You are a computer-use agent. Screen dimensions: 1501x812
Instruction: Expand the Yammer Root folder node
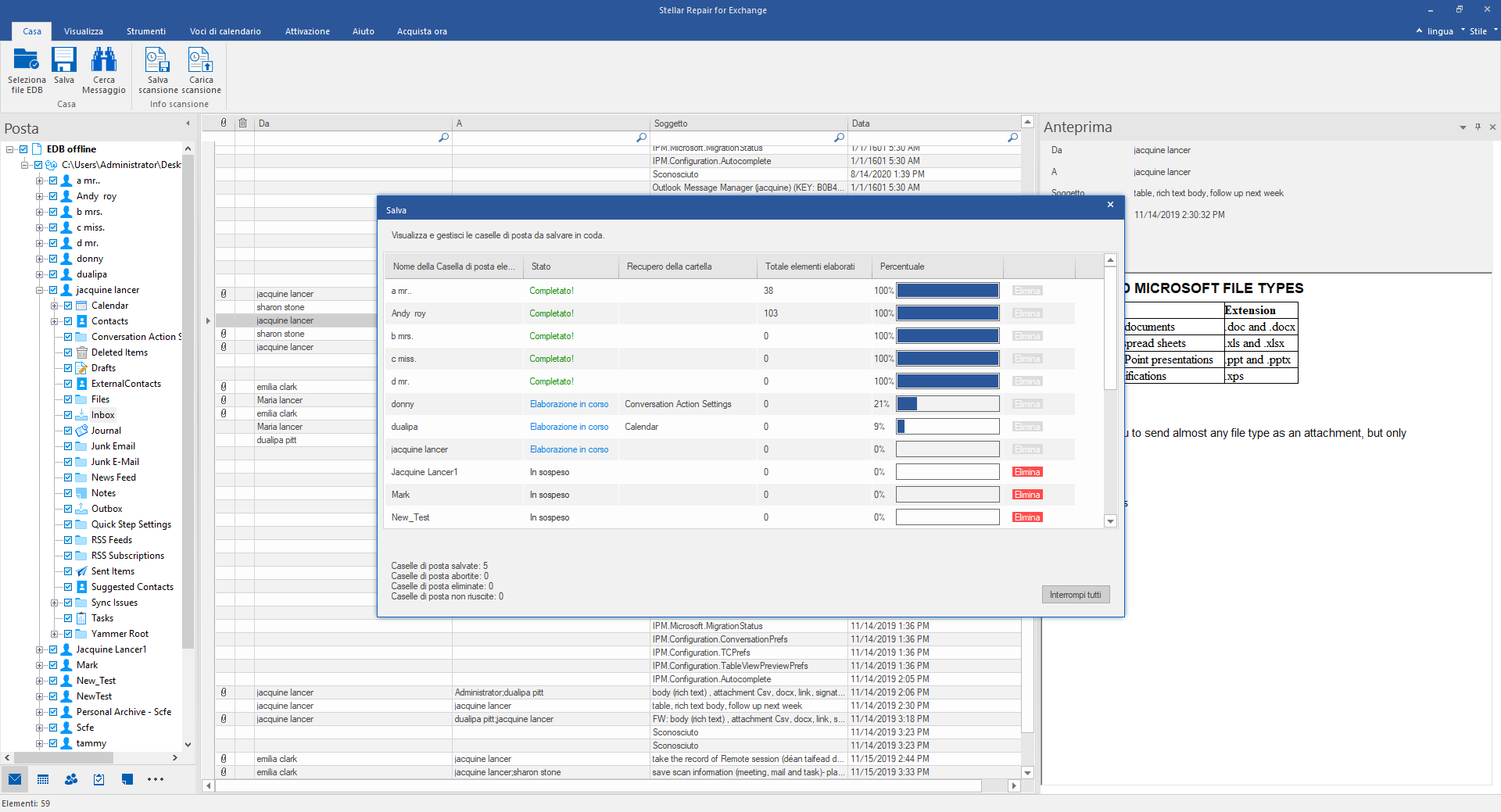(x=54, y=634)
